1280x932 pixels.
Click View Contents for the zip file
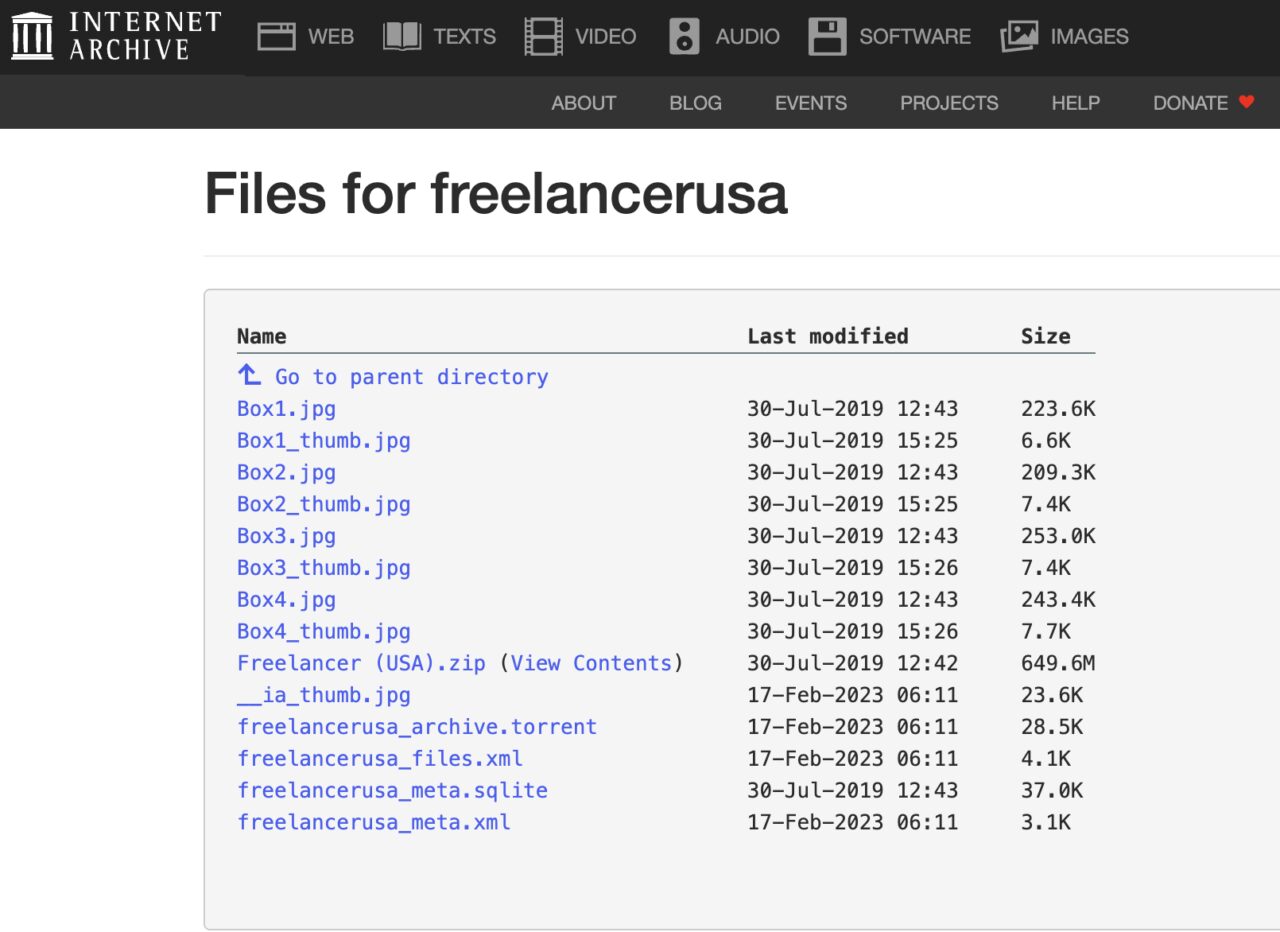tap(591, 663)
